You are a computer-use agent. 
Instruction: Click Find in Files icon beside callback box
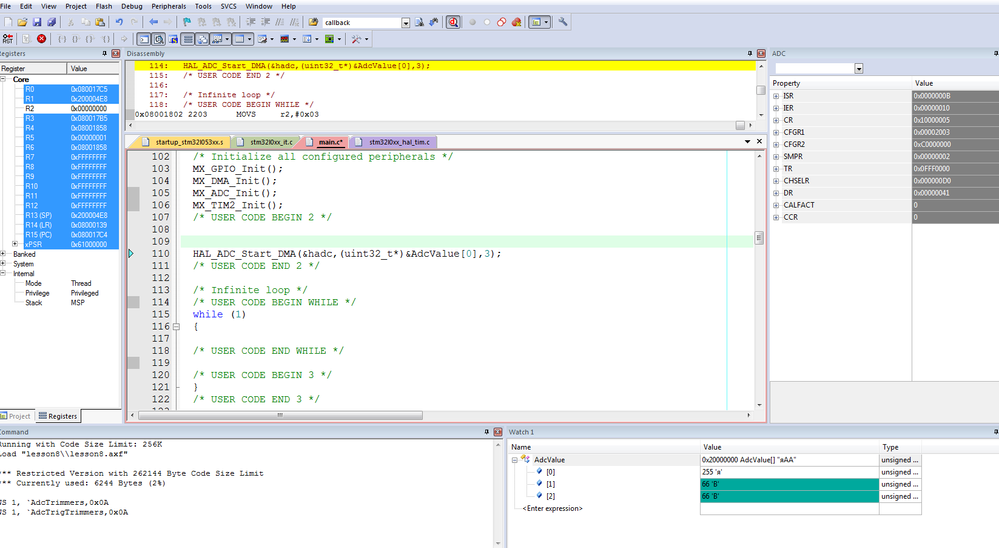(x=419, y=22)
